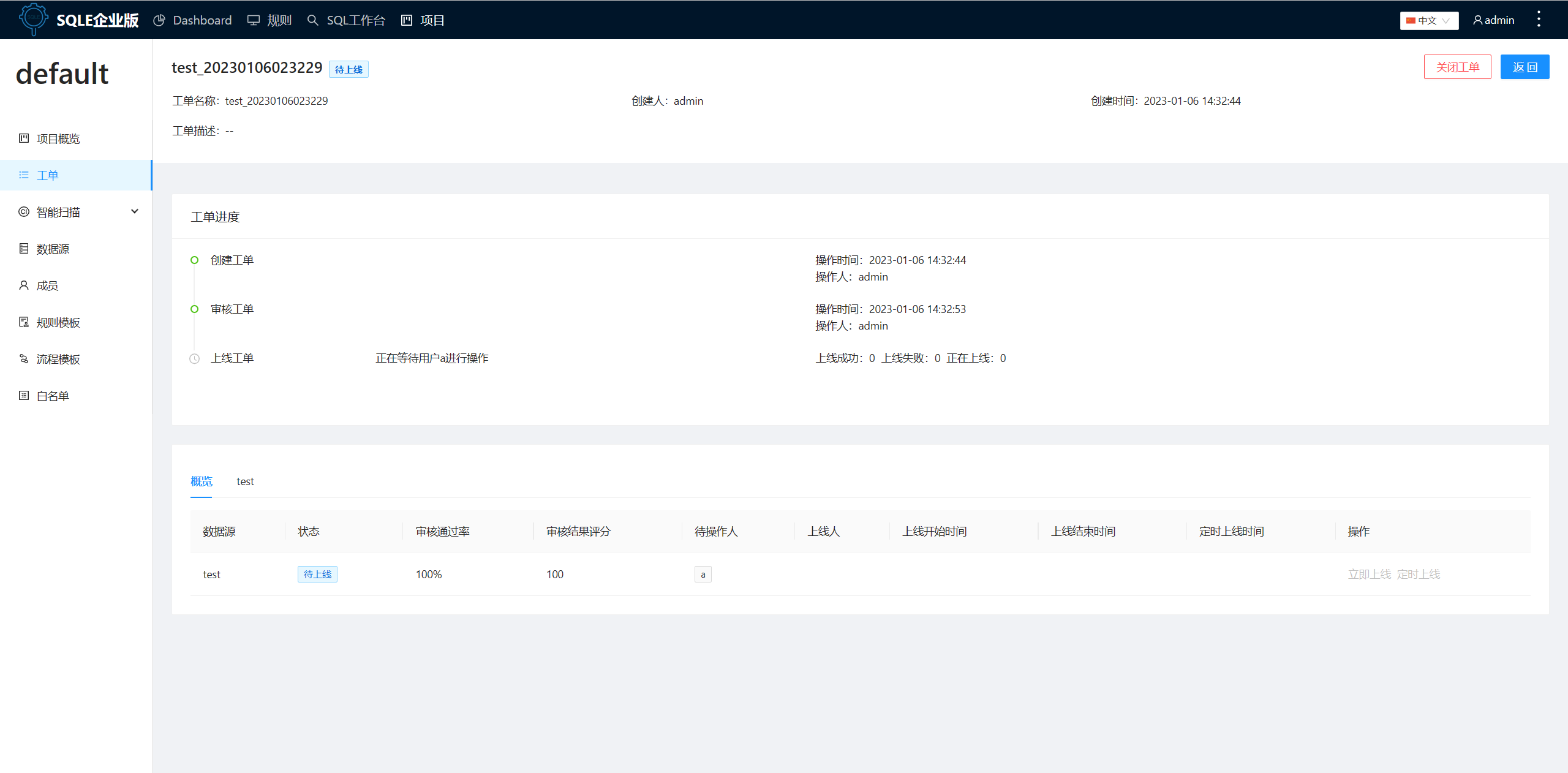Click the red 关闭工单 button
This screenshot has height=773, width=1568.
click(1457, 67)
